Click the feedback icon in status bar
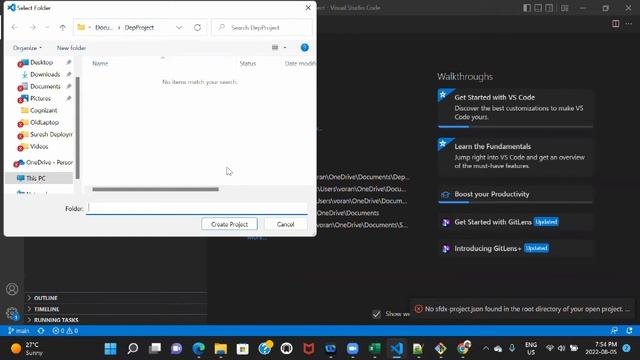The width and height of the screenshot is (640, 360). click(x=614, y=331)
